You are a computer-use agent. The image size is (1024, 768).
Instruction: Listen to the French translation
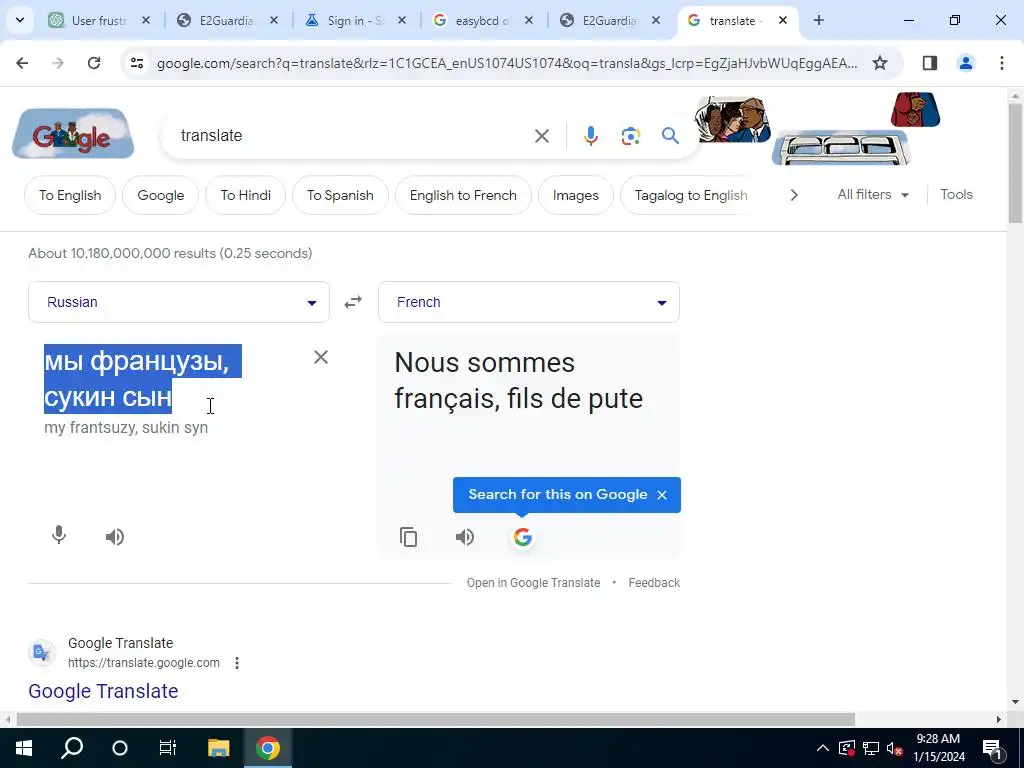click(465, 537)
